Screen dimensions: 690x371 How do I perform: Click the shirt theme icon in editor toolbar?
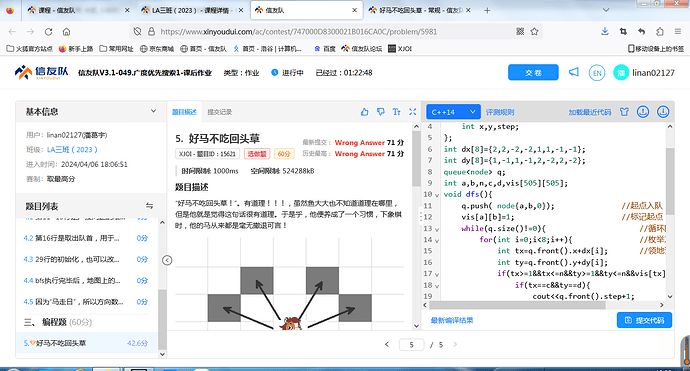pos(624,112)
